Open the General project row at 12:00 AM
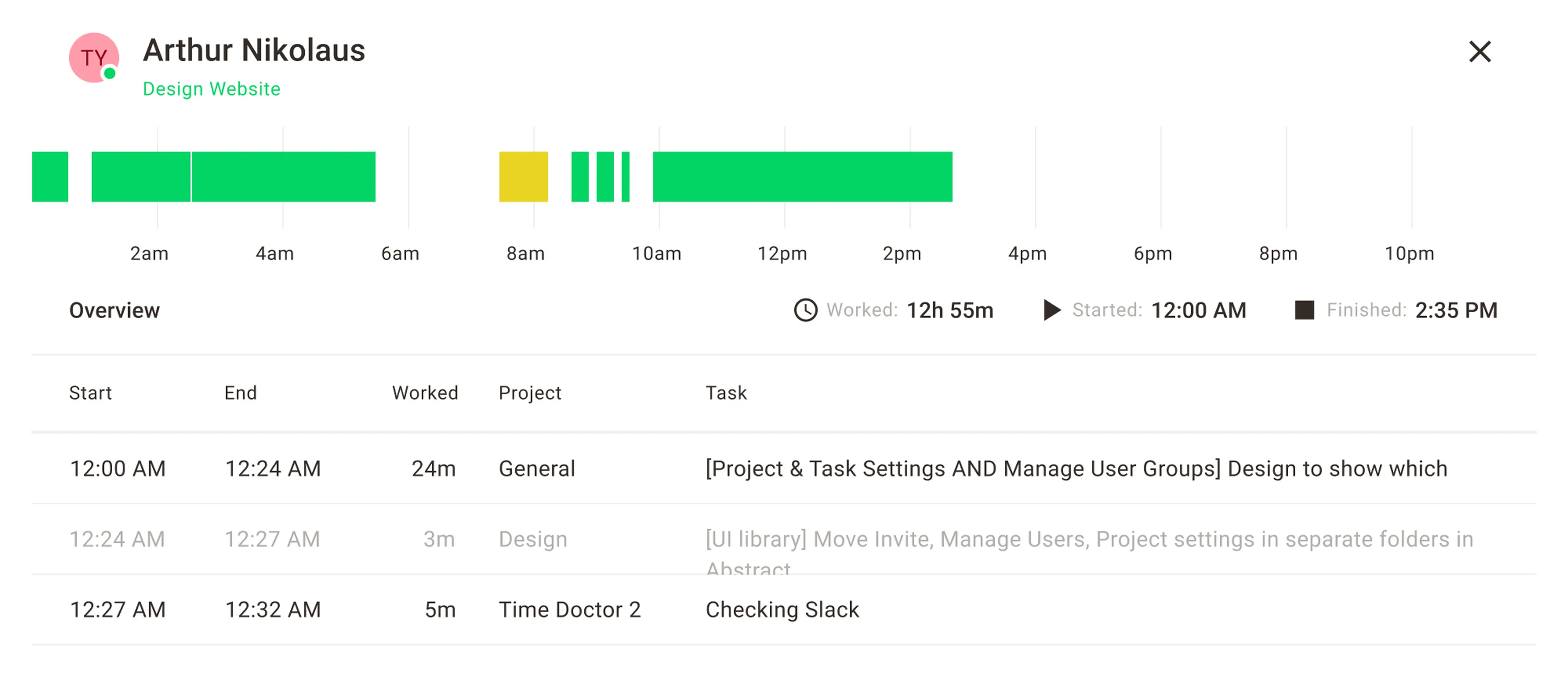This screenshot has height=677, width=1568. point(784,468)
